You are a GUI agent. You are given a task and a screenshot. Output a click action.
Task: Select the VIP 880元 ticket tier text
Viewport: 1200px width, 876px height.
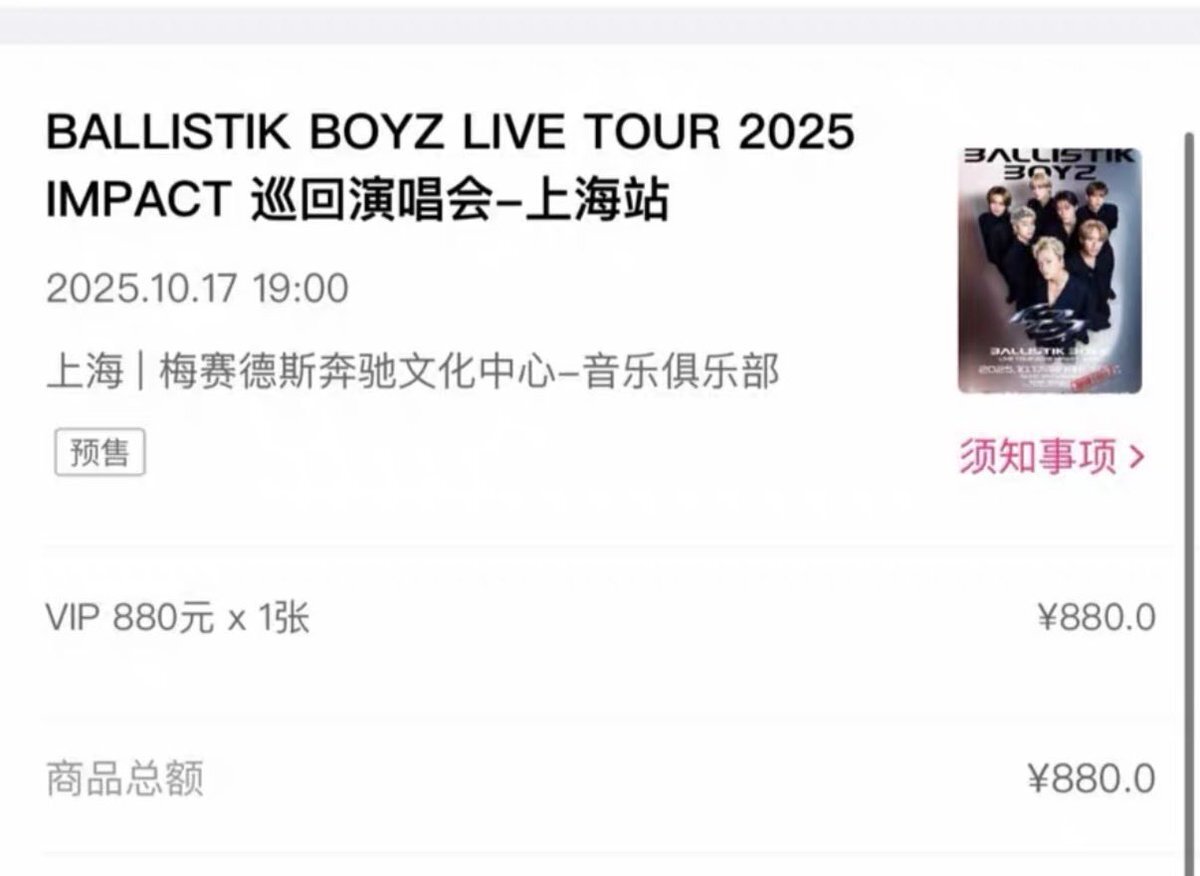[x=130, y=618]
